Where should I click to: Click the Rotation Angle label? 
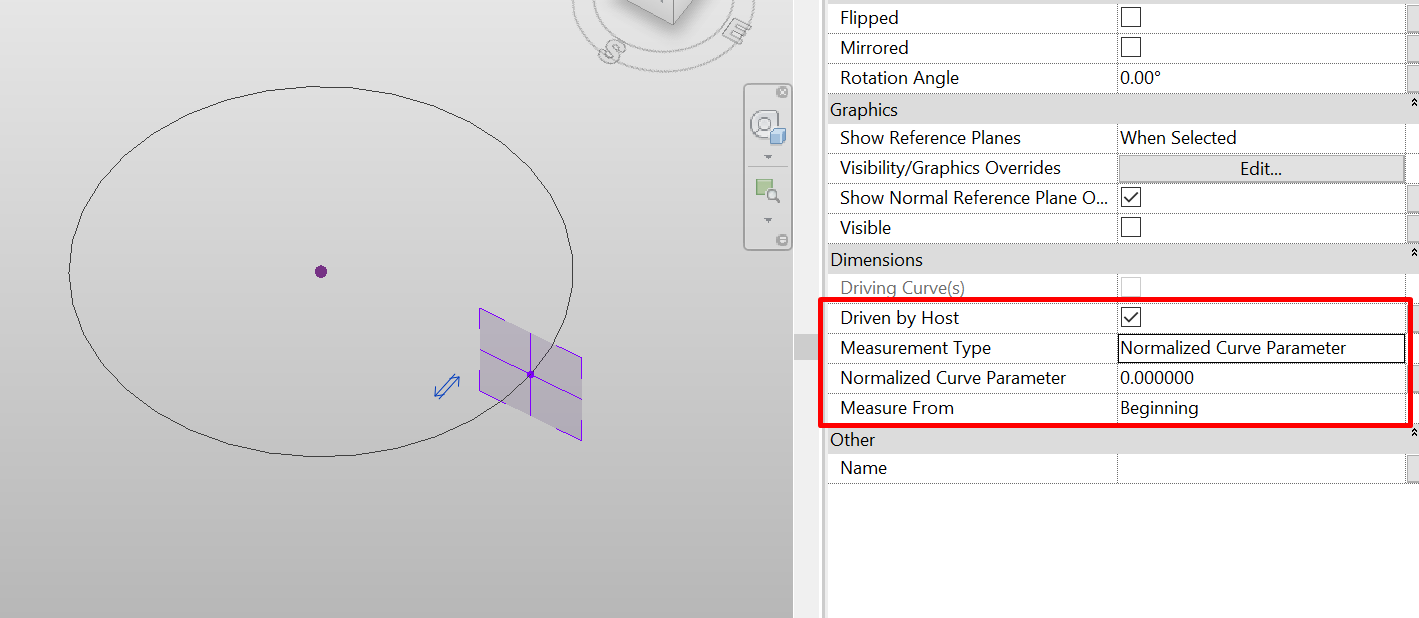(899, 78)
